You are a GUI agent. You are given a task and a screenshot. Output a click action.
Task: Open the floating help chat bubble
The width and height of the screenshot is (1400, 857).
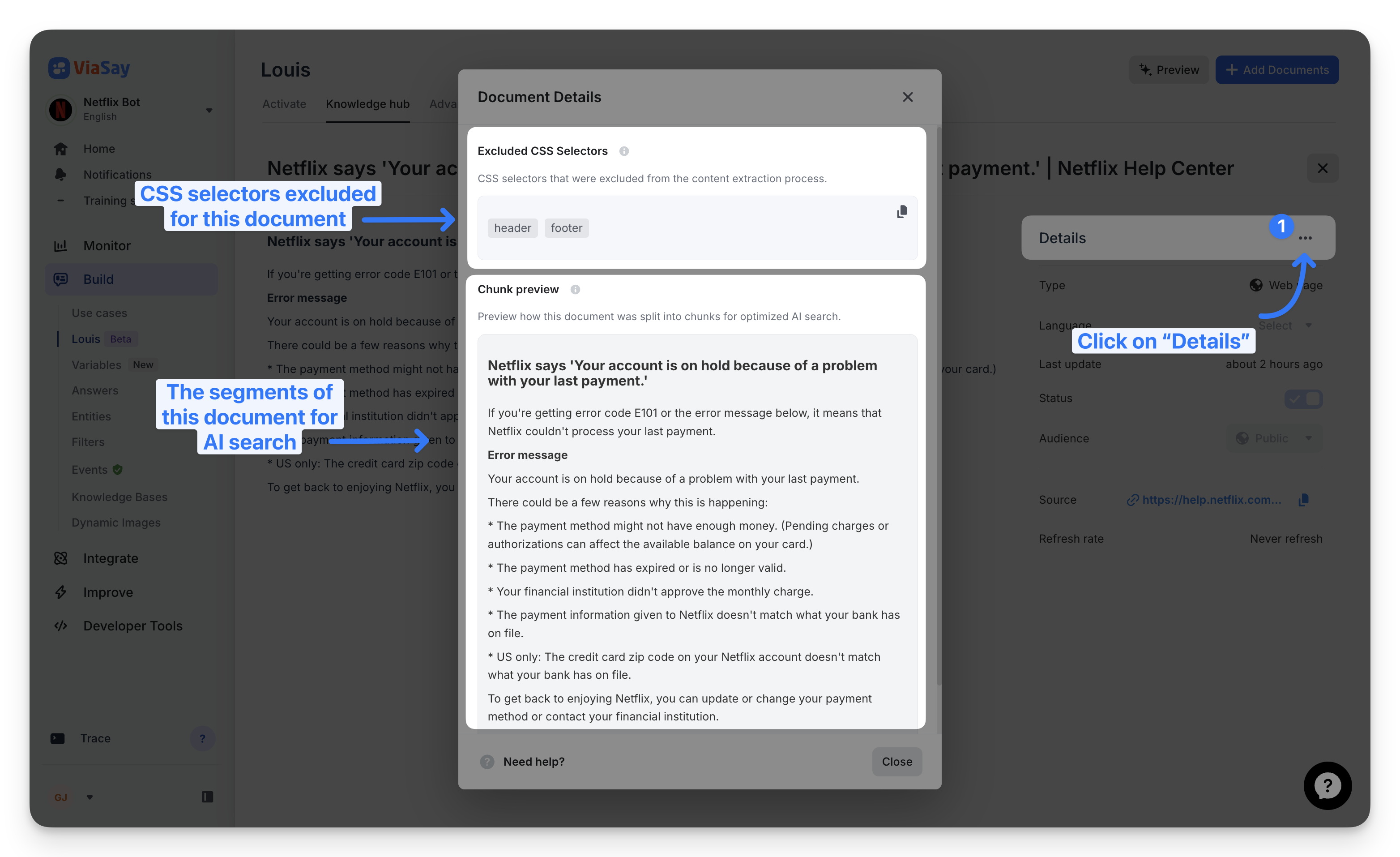pos(1327,786)
